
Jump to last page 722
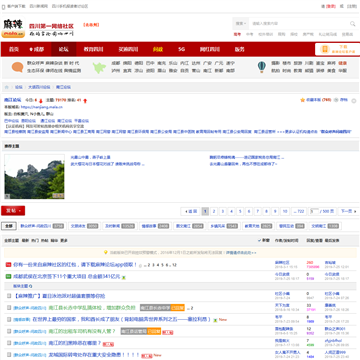click(299, 211)
